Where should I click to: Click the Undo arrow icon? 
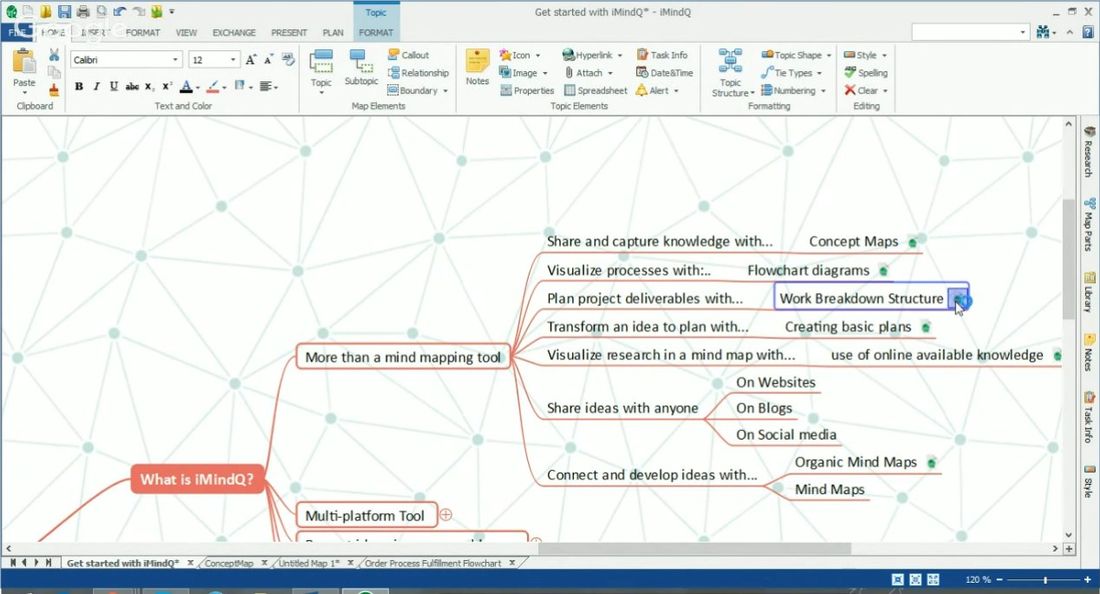[119, 11]
